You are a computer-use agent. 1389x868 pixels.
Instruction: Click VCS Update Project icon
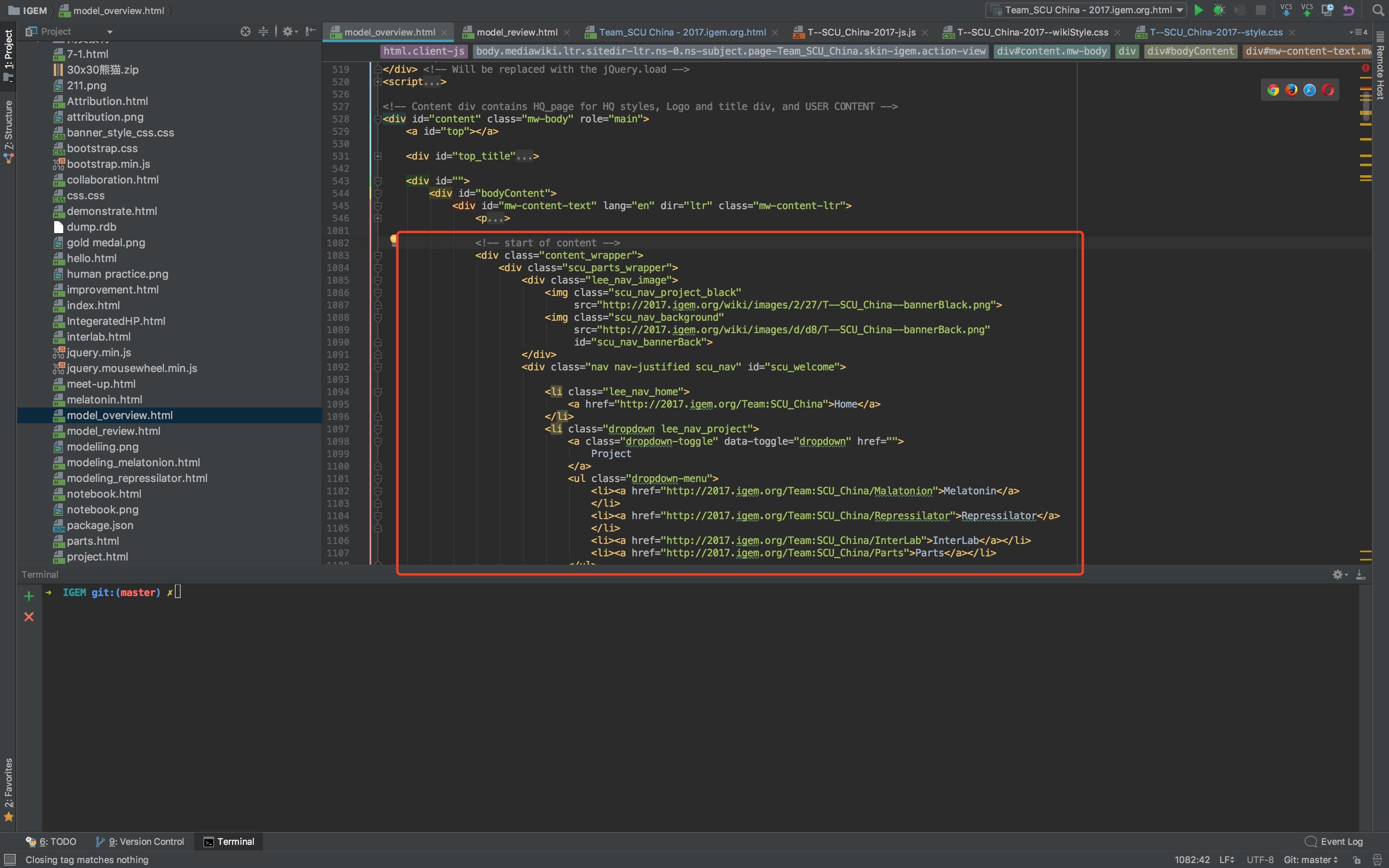[x=1286, y=10]
